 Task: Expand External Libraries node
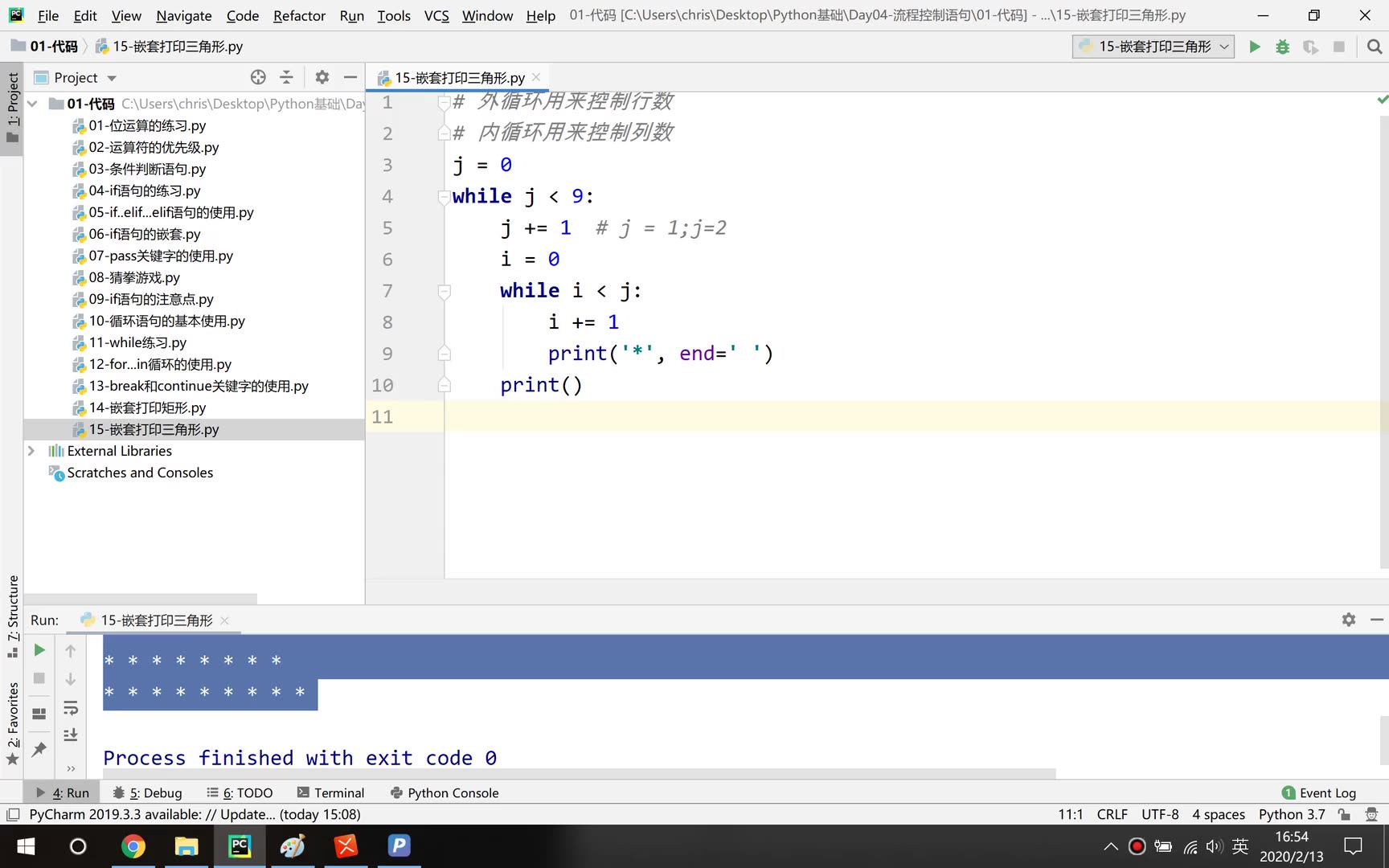(x=31, y=451)
